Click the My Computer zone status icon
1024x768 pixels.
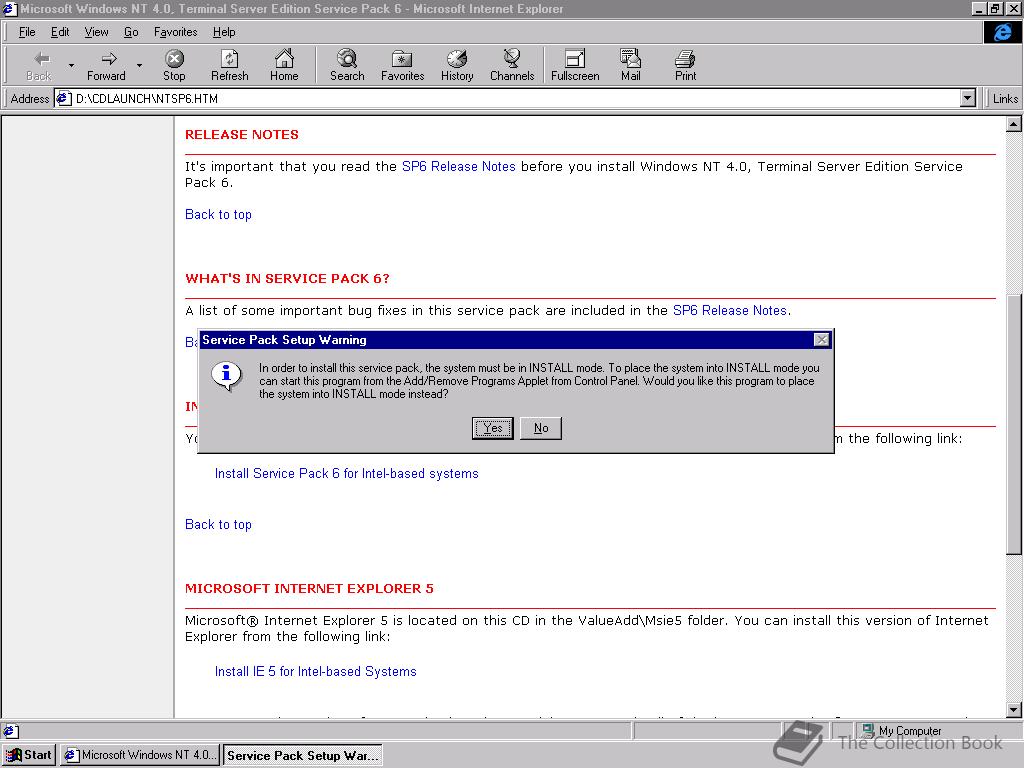(868, 729)
